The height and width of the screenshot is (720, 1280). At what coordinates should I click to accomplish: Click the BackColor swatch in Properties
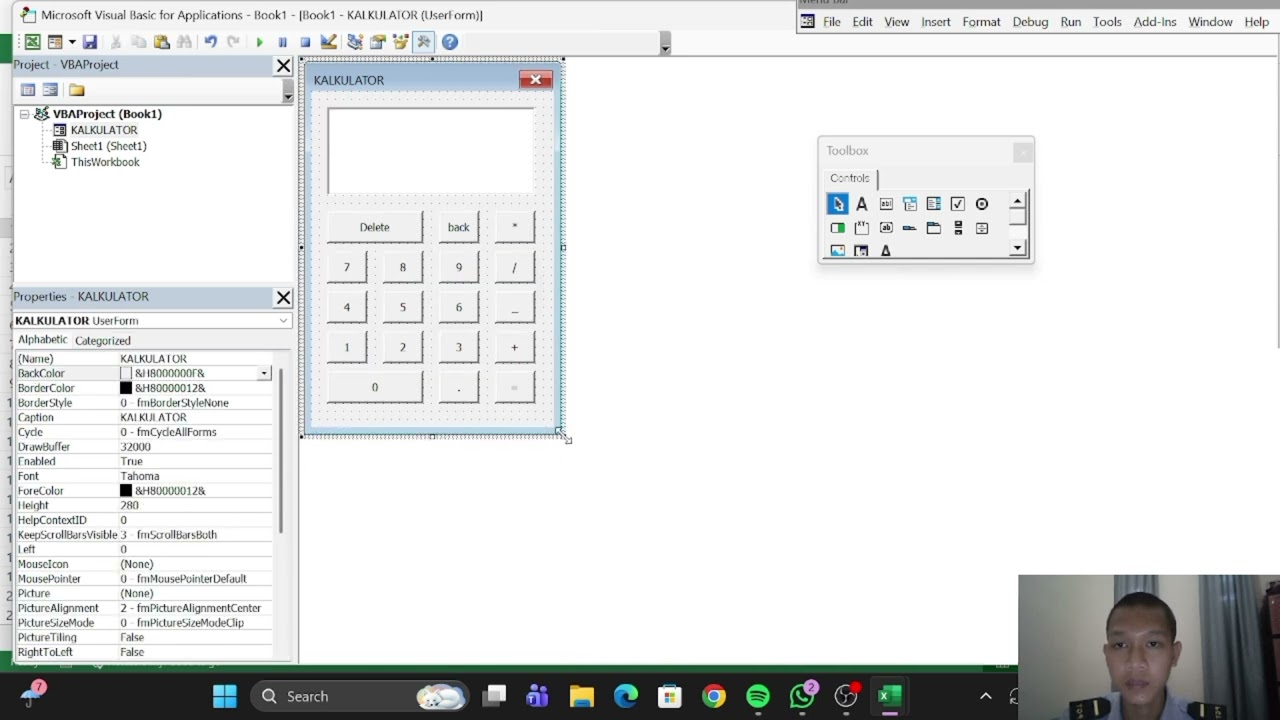[x=126, y=374]
